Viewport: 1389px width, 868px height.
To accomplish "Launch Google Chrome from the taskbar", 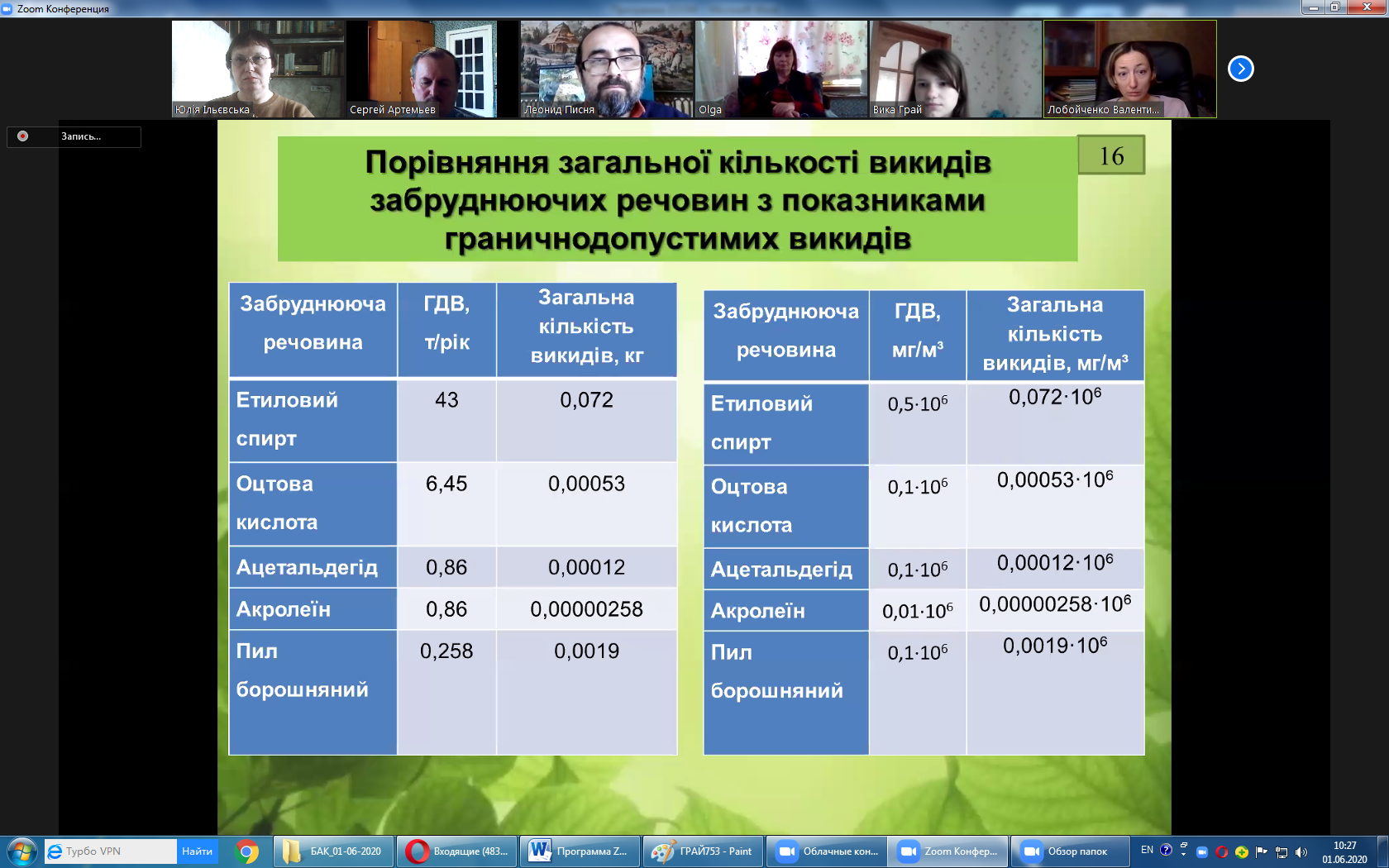I will point(246,851).
